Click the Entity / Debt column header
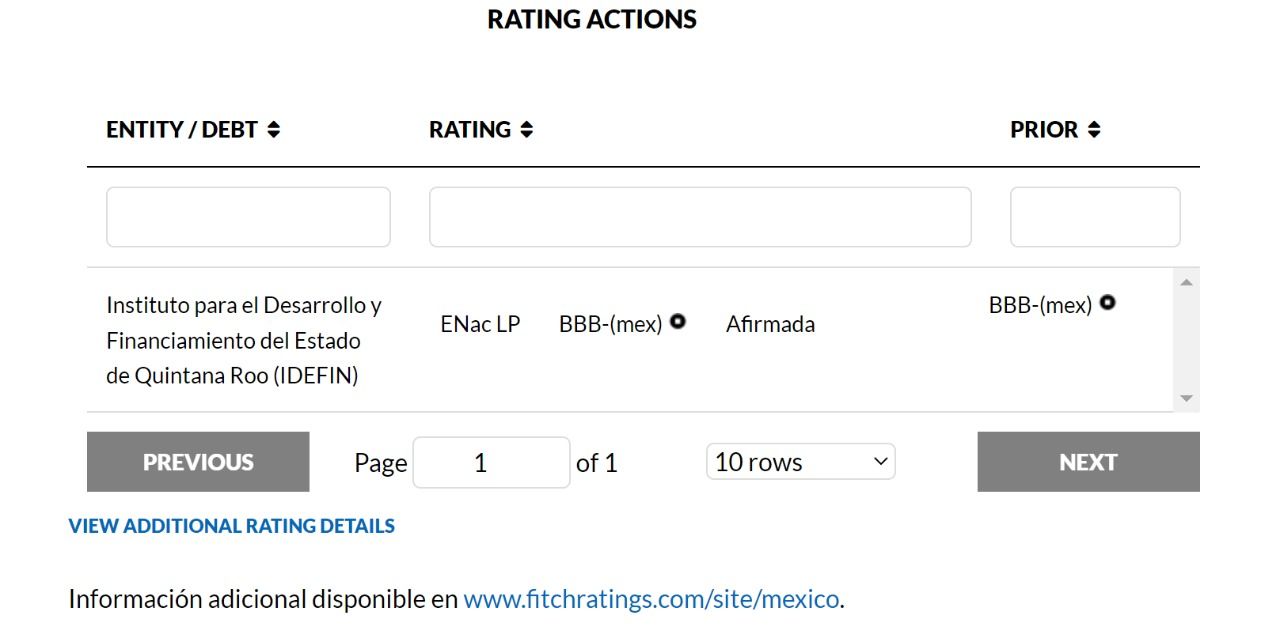 coord(182,130)
